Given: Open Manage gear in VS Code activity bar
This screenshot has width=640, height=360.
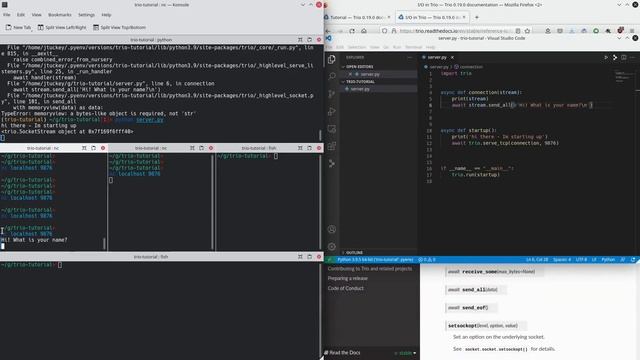Looking at the screenshot, I should tap(332, 247).
